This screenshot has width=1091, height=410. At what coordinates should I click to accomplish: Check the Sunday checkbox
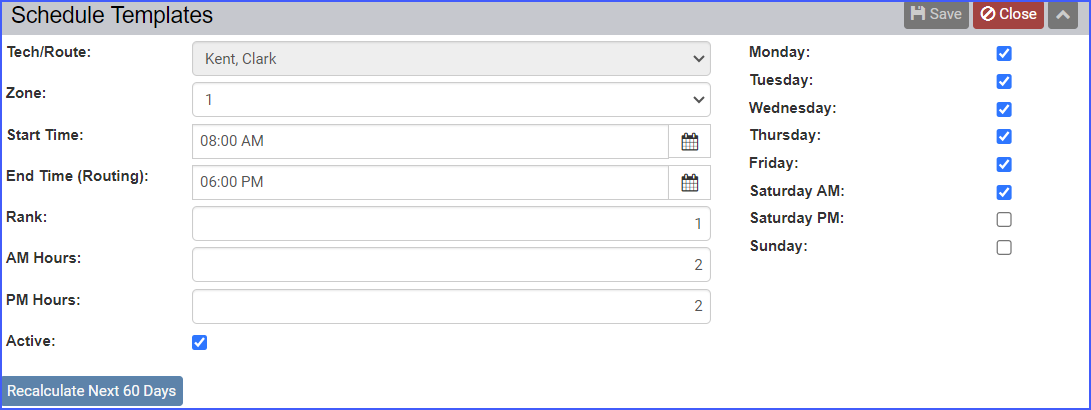(1003, 248)
